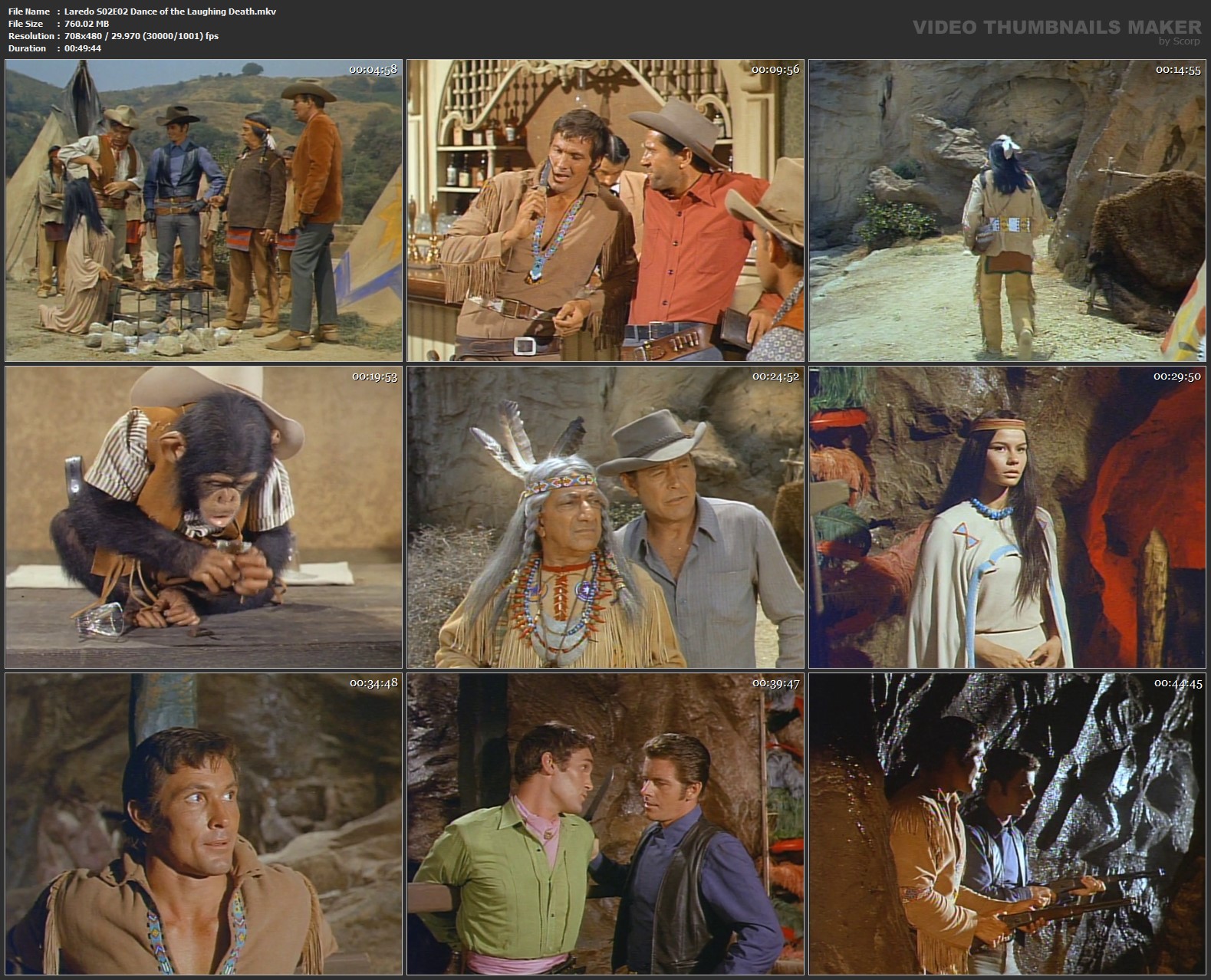Click the 'File Size' label
The image size is (1211, 980).
coord(26,24)
